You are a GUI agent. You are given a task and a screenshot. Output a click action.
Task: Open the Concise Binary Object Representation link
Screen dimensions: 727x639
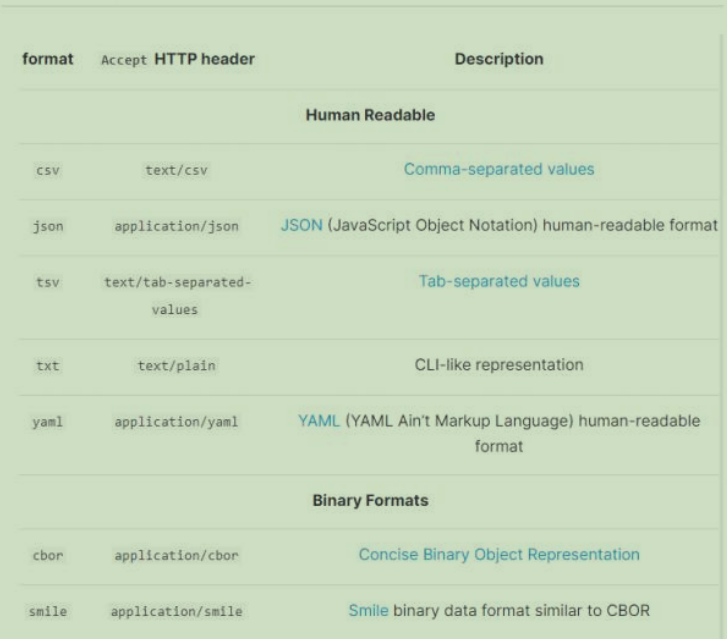(x=498, y=554)
